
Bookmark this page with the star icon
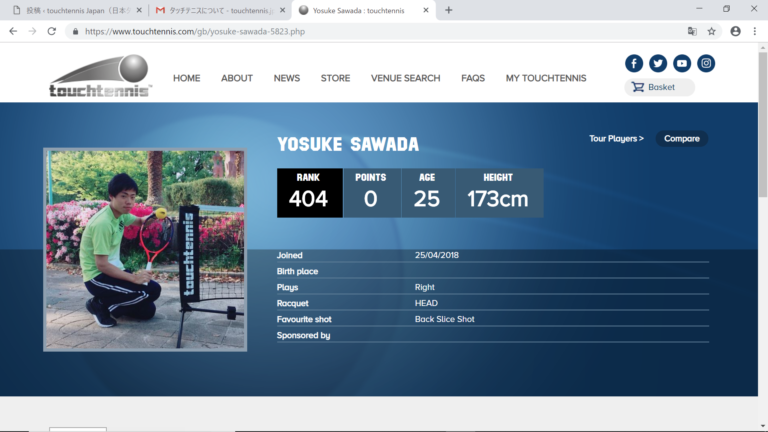tap(711, 31)
